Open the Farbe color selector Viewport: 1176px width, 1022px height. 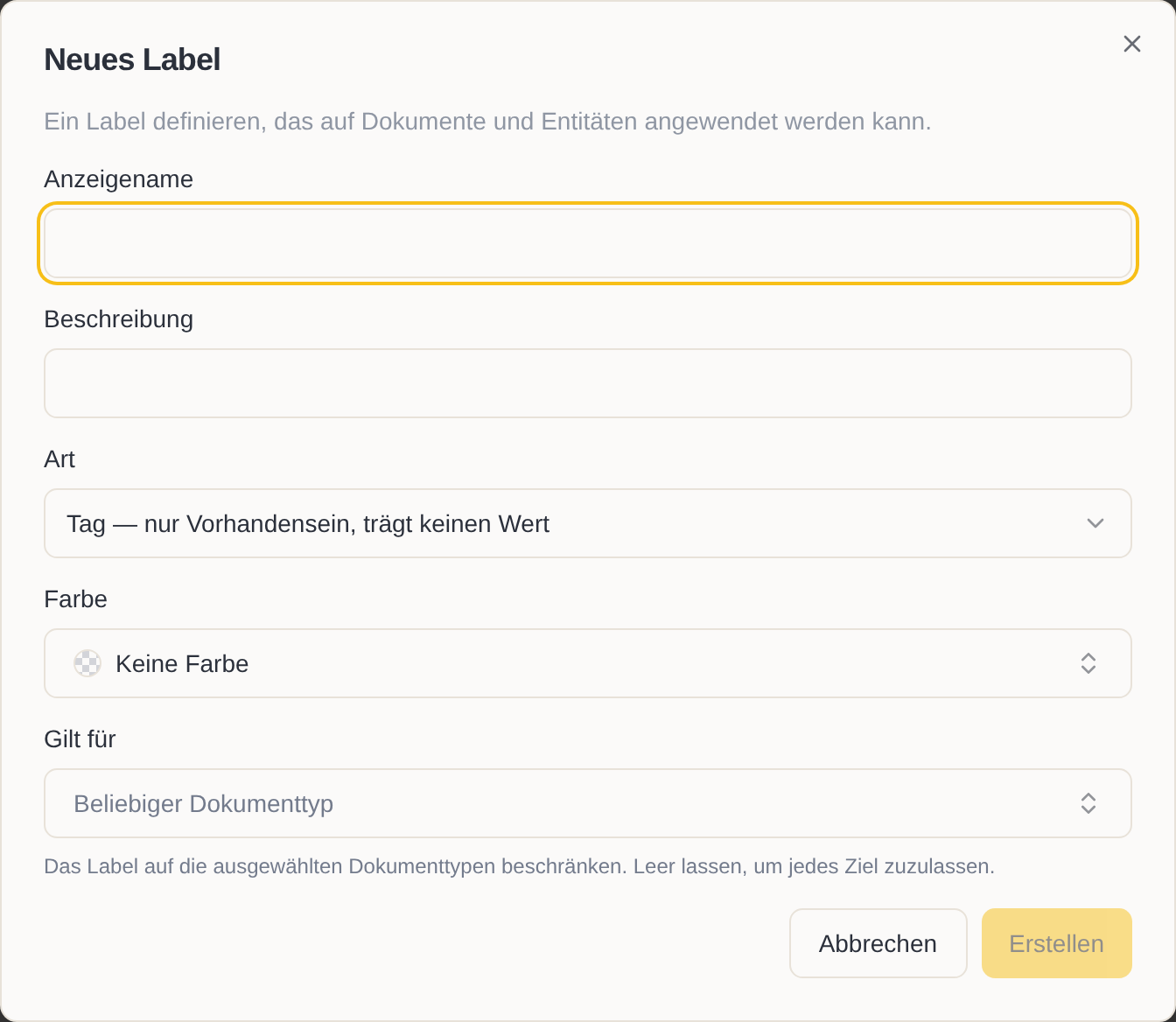click(x=588, y=663)
